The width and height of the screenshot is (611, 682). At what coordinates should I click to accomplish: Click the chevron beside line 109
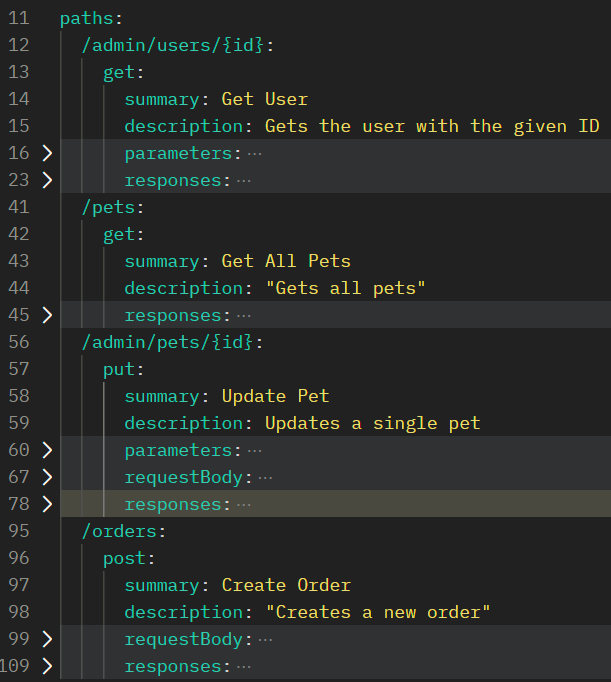click(x=46, y=666)
